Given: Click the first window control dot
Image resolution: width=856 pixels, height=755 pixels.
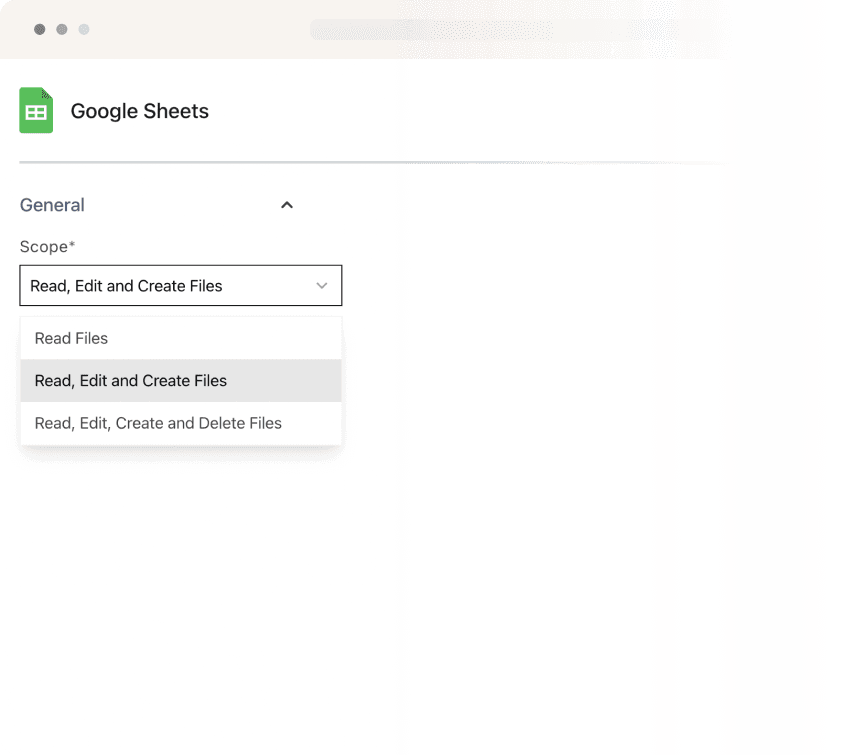Looking at the screenshot, I should pos(39,29).
